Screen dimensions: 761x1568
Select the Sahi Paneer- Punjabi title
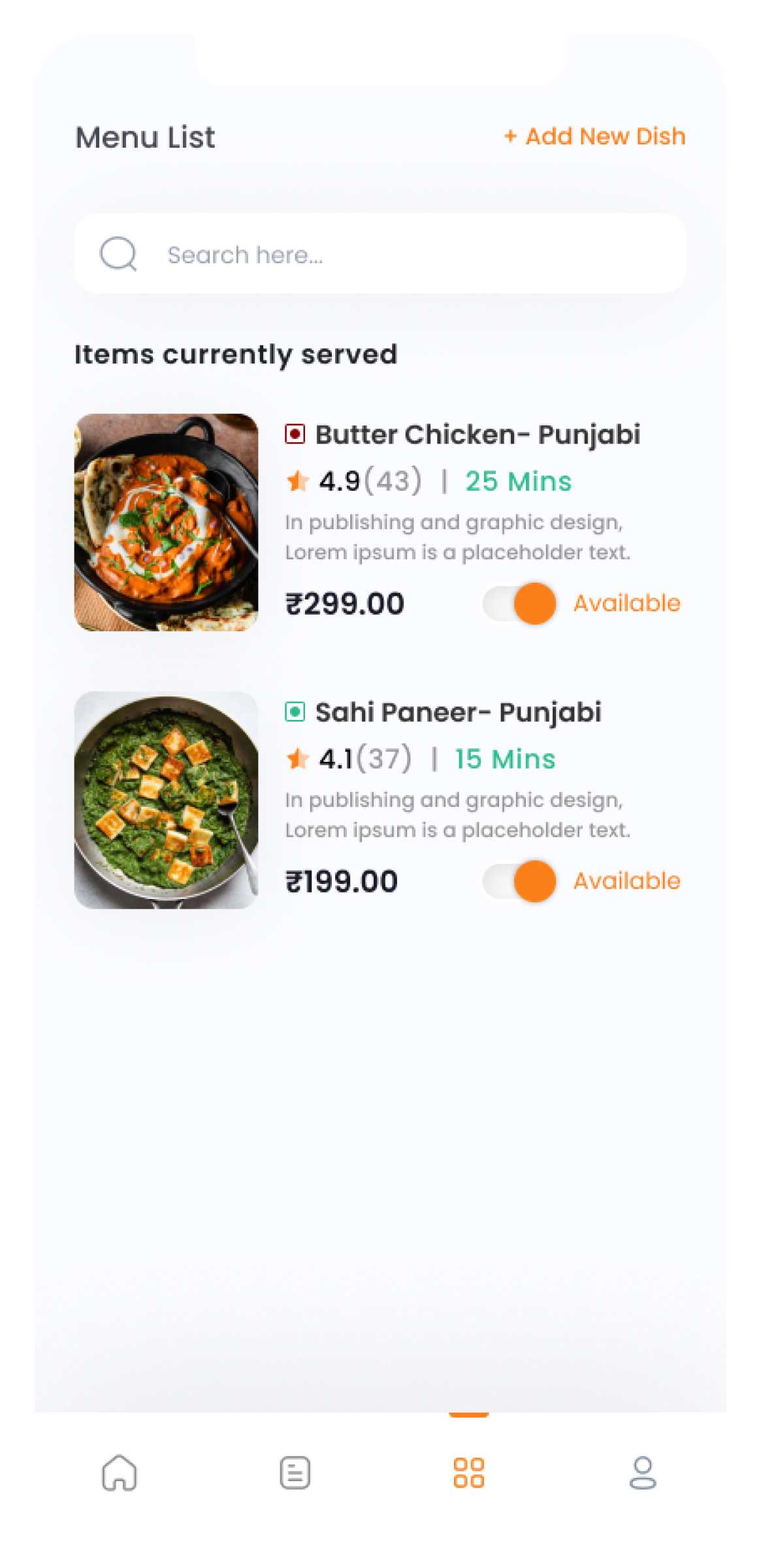click(458, 713)
